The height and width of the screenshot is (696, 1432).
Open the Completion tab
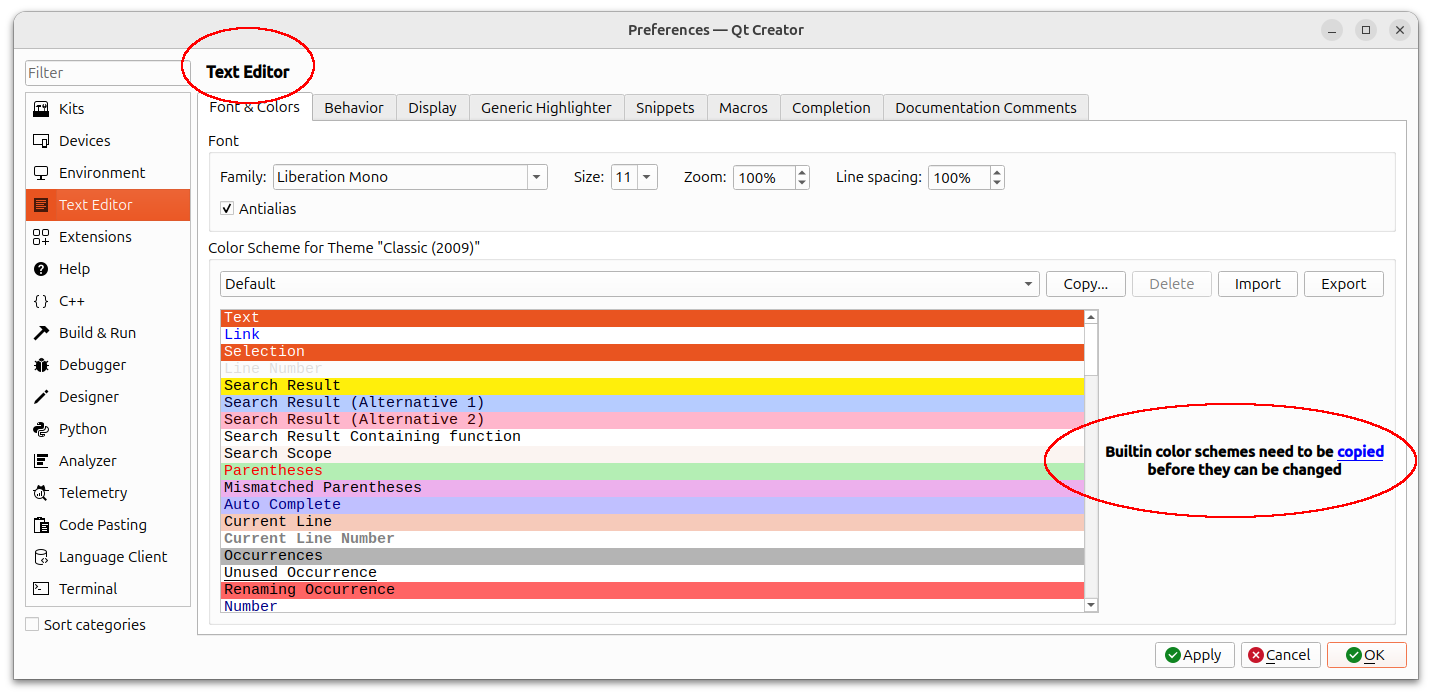click(x=831, y=108)
